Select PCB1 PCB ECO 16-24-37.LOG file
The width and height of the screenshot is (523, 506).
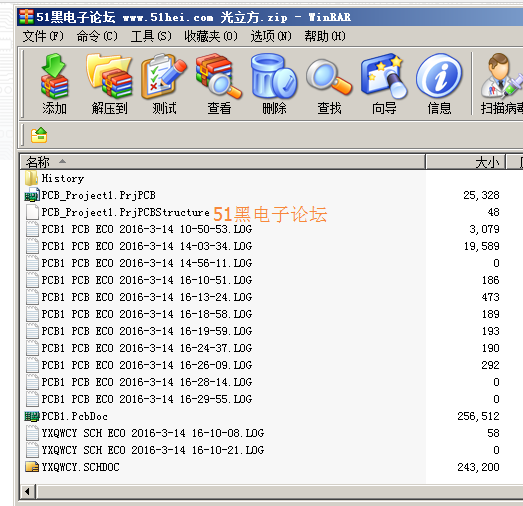[147, 348]
